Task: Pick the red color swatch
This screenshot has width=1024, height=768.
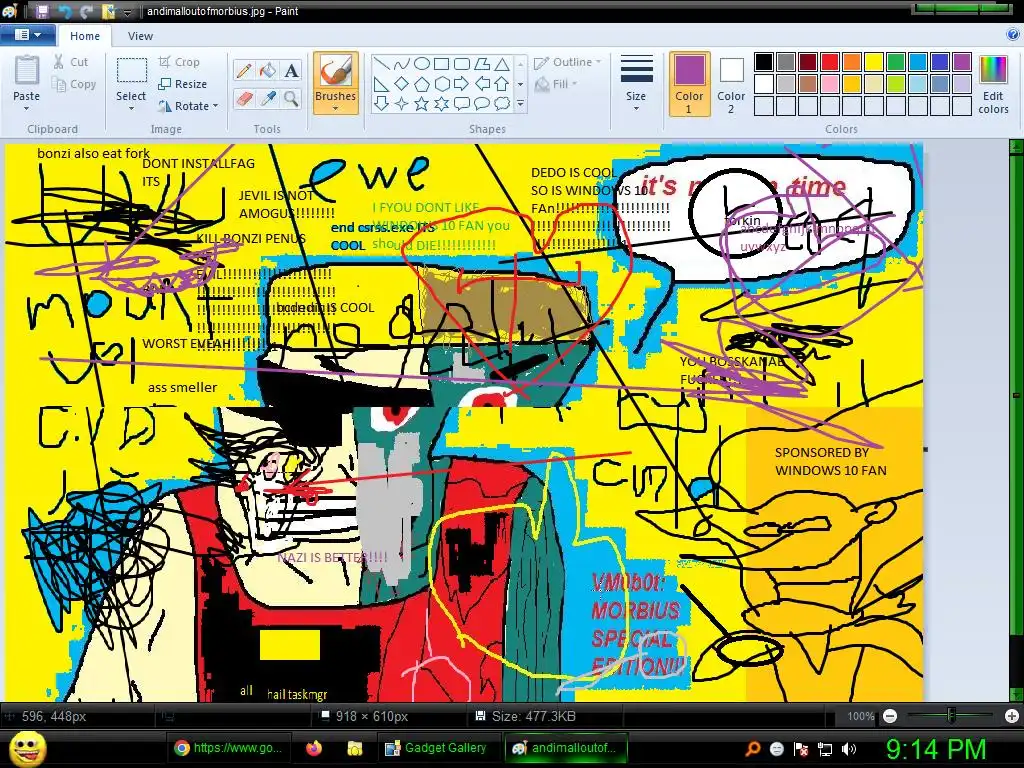Action: (830, 62)
